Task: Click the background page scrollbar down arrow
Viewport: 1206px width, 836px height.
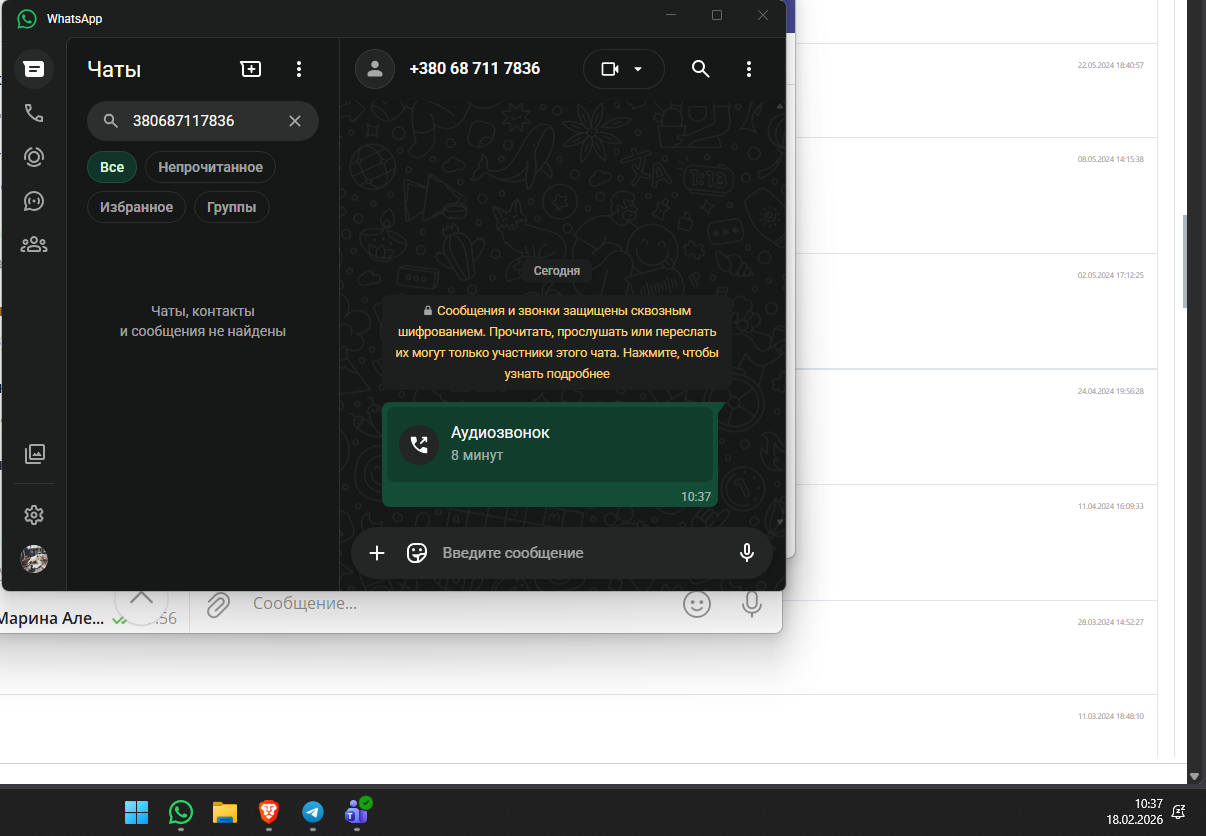Action: click(x=1194, y=776)
